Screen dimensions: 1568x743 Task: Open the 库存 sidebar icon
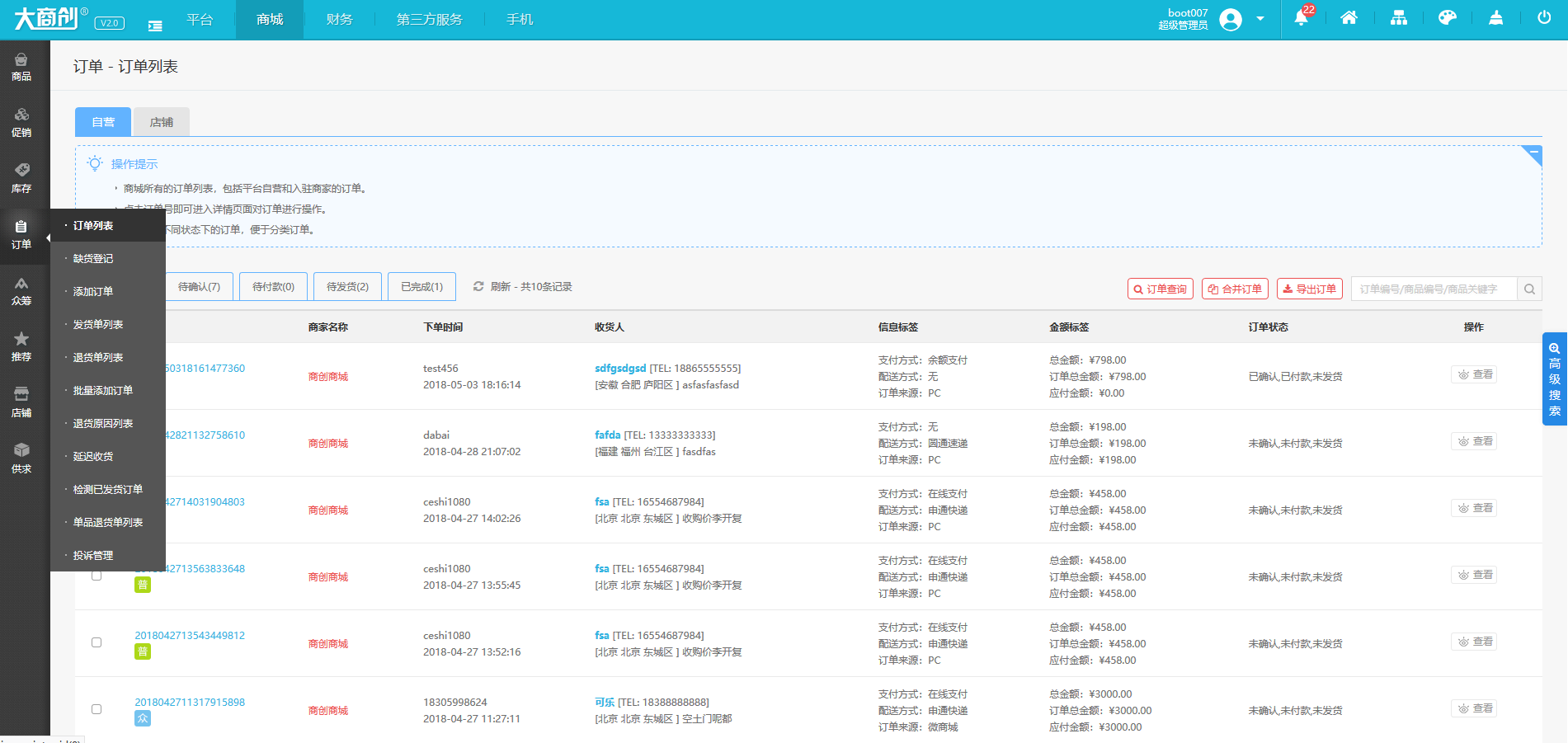(21, 178)
